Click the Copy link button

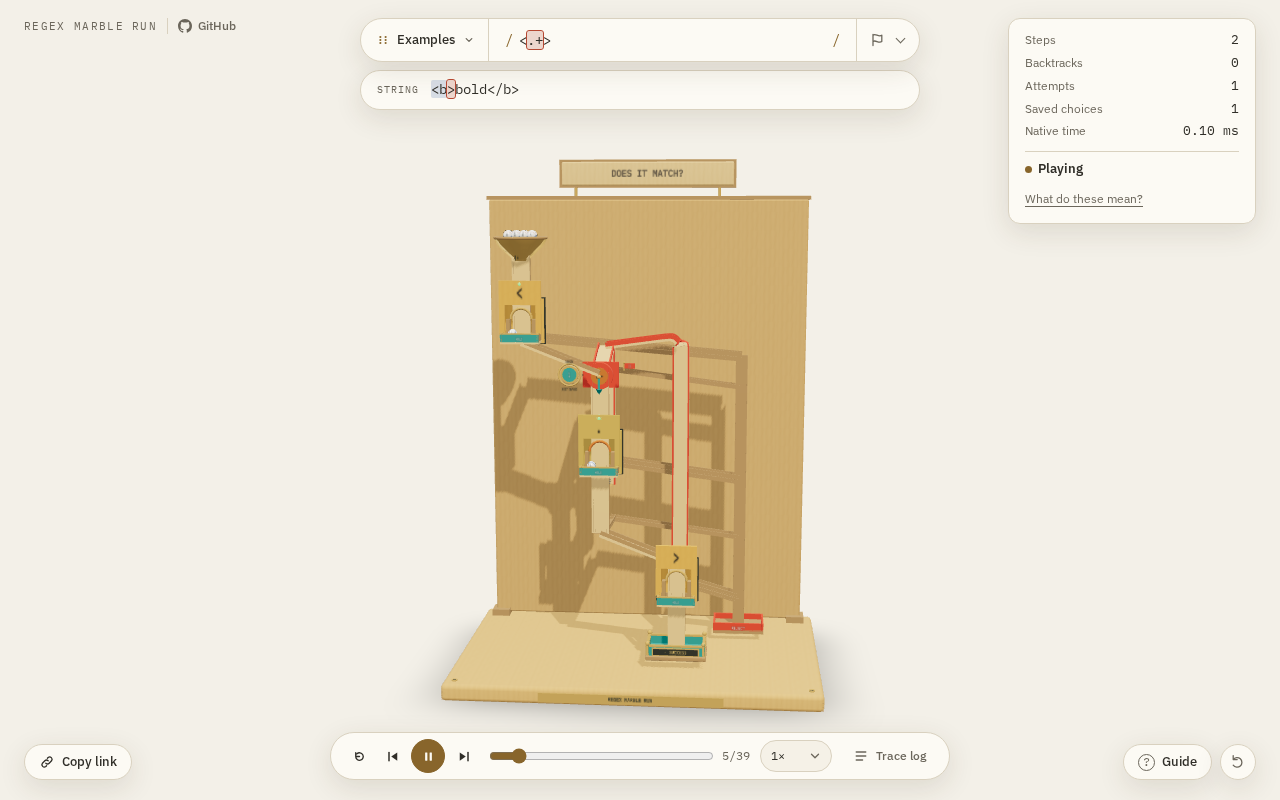pyautogui.click(x=78, y=762)
